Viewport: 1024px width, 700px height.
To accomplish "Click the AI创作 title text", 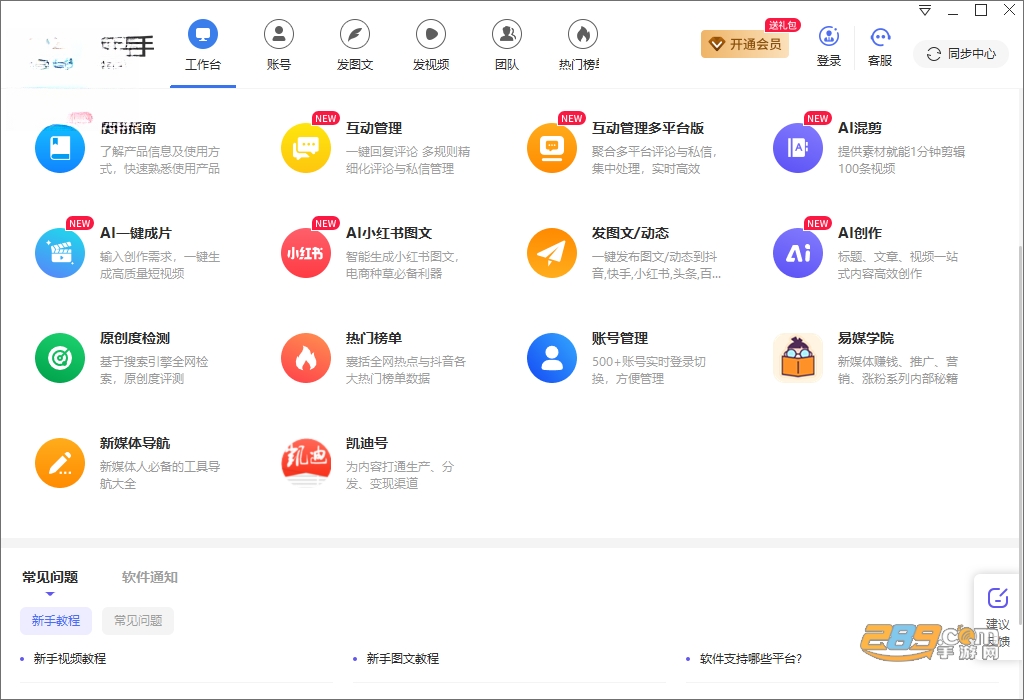I will (x=860, y=233).
